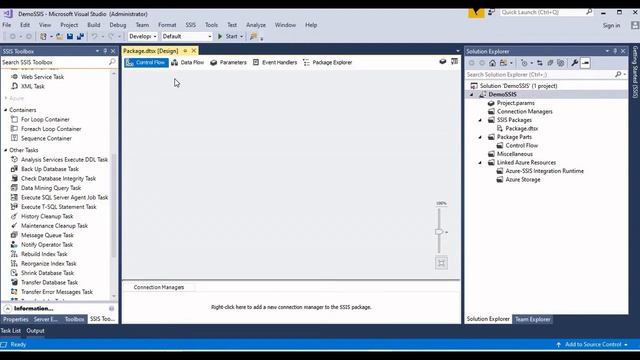This screenshot has height=360, width=640.
Task: Click Add to Source Control
Action: tap(592, 344)
